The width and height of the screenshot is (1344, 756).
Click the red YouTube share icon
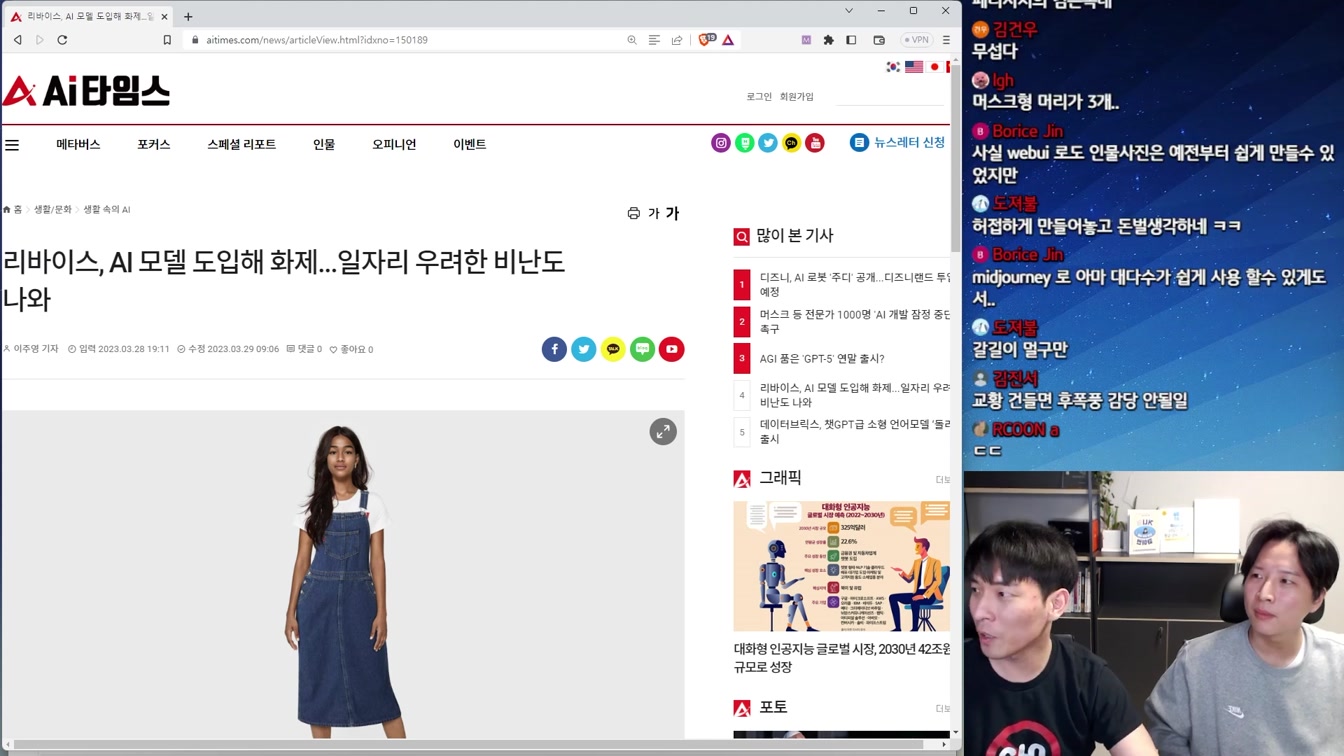coord(672,349)
